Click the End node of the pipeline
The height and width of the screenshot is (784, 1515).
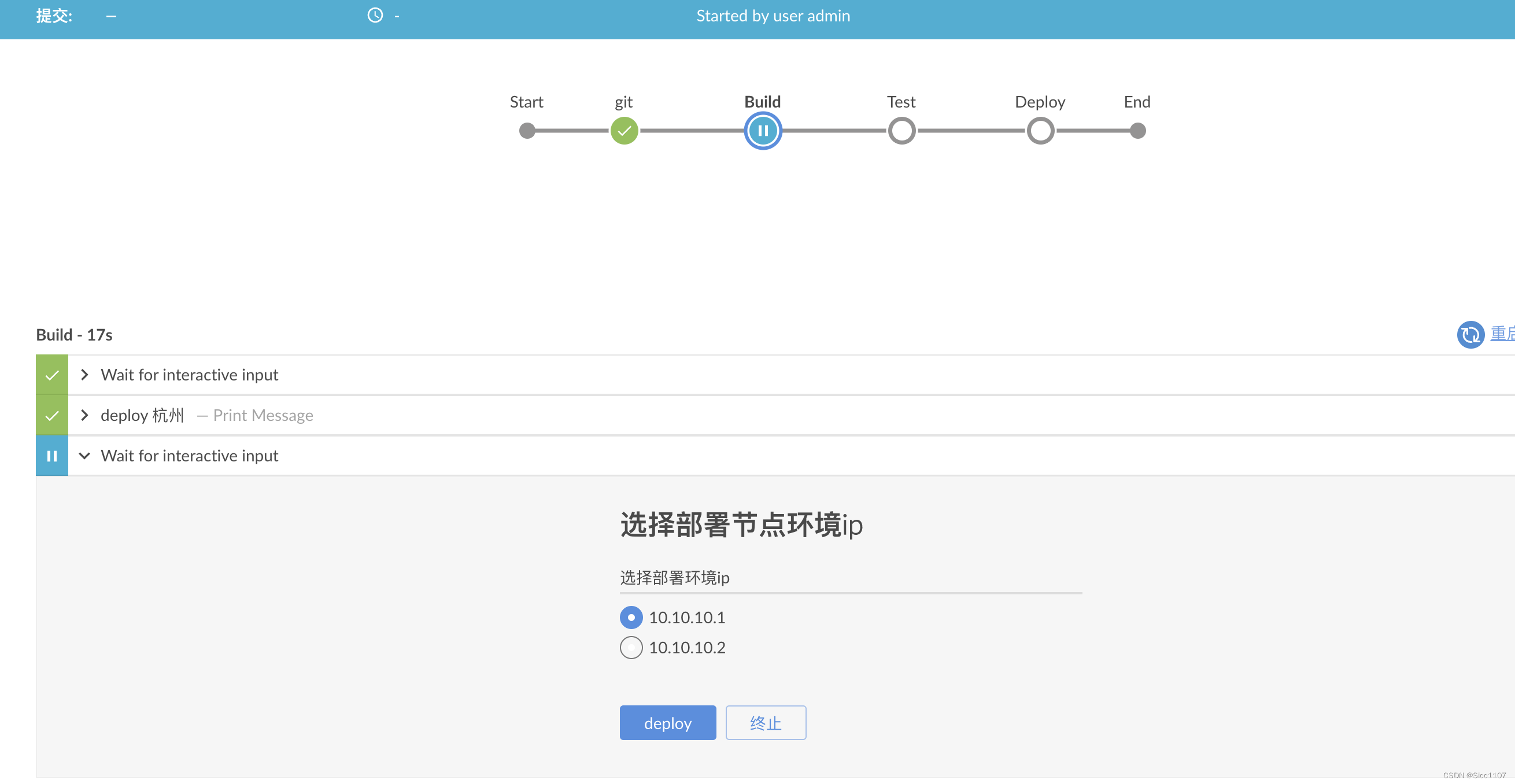click(x=1137, y=131)
